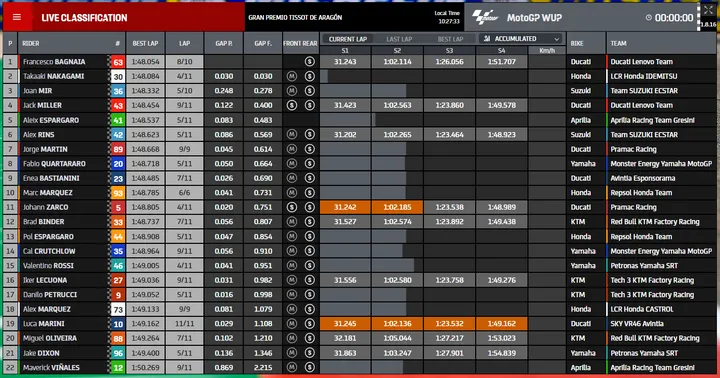720x378 pixels.
Task: Select rider Maverick VIÑALES
Action: tap(51, 367)
